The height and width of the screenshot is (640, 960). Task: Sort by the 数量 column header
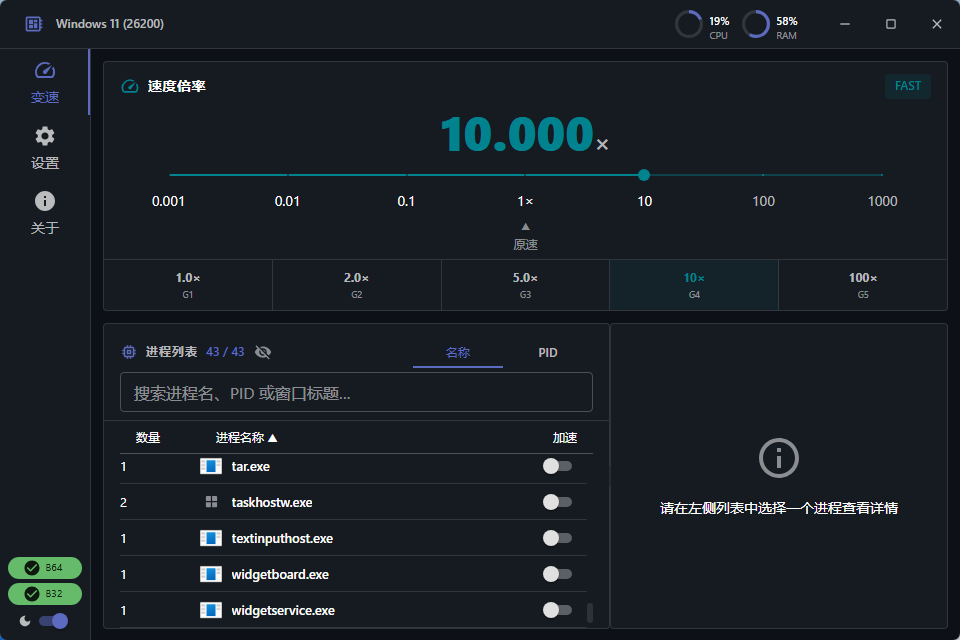point(148,438)
